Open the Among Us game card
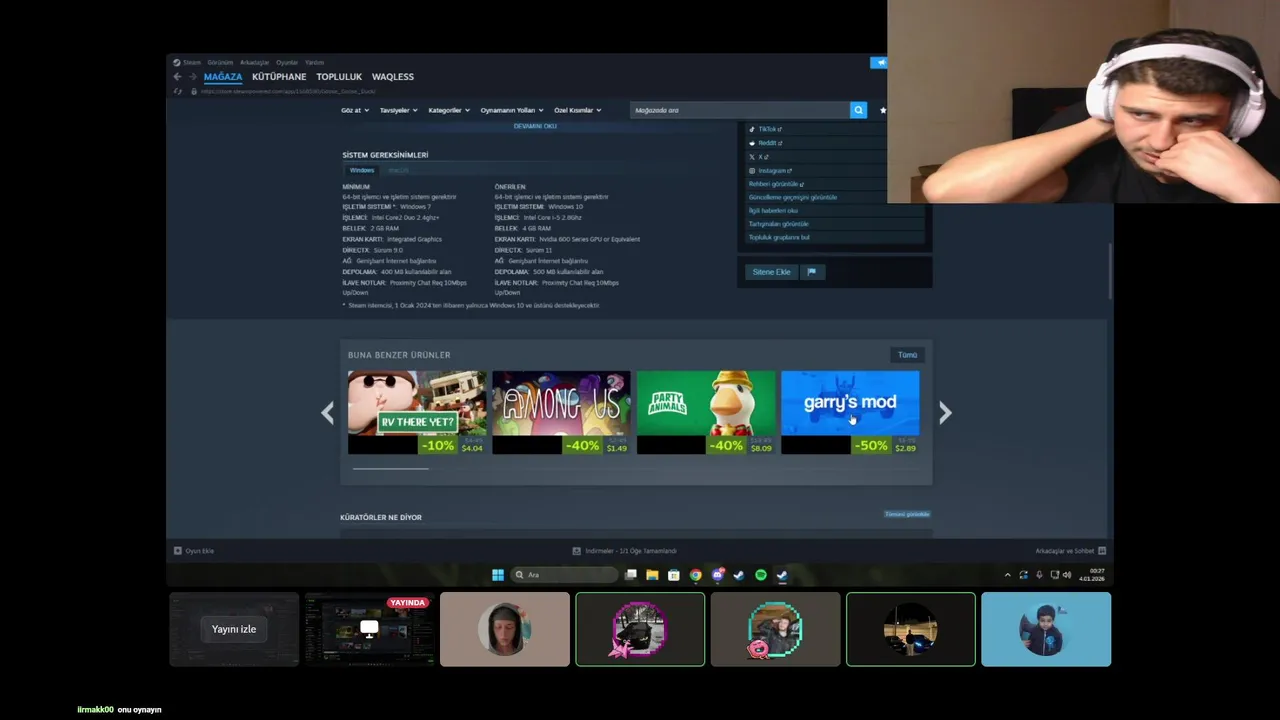Viewport: 1280px width, 720px height. [x=561, y=412]
